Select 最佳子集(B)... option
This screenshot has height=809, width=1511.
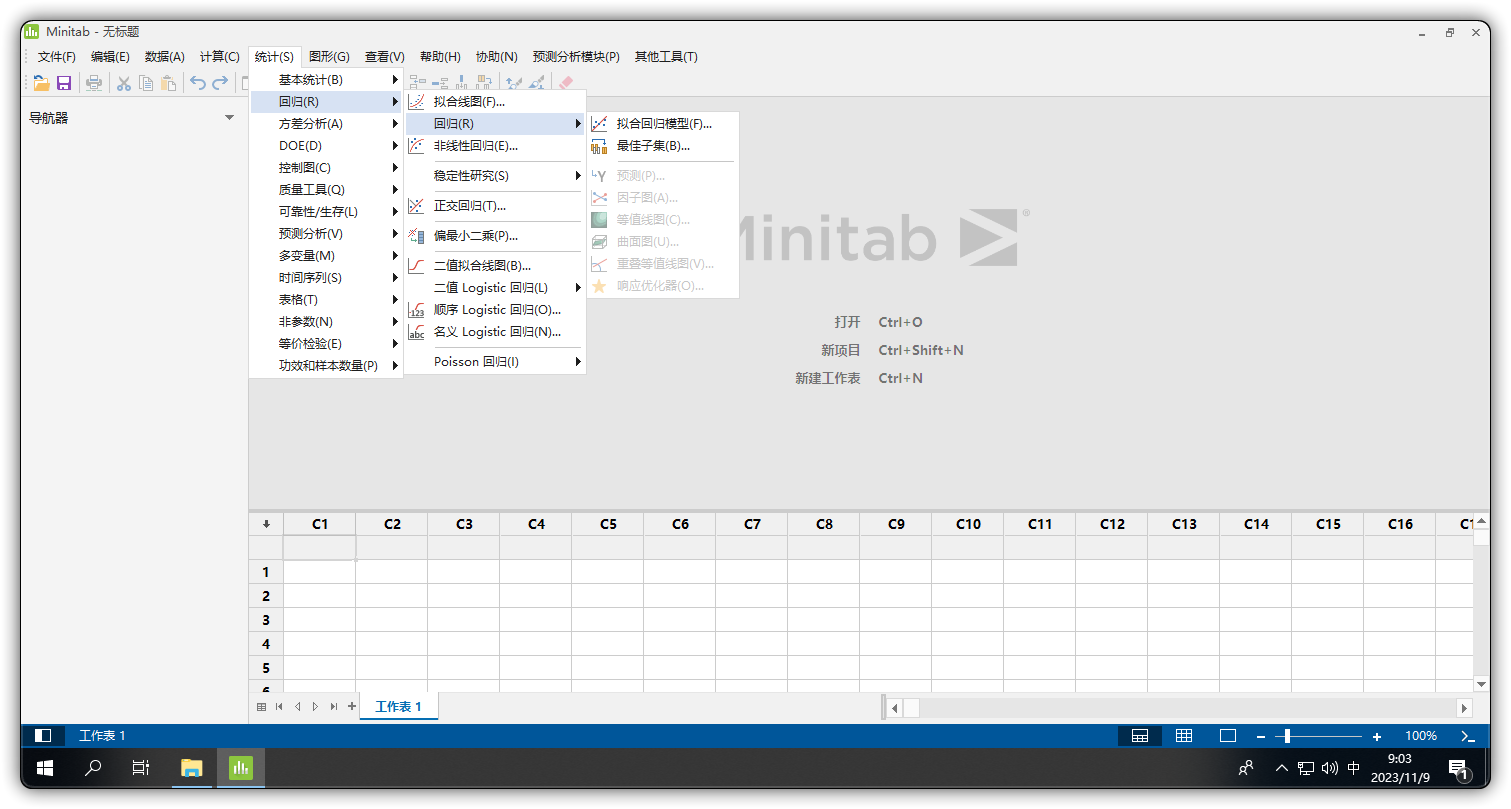coord(662,146)
